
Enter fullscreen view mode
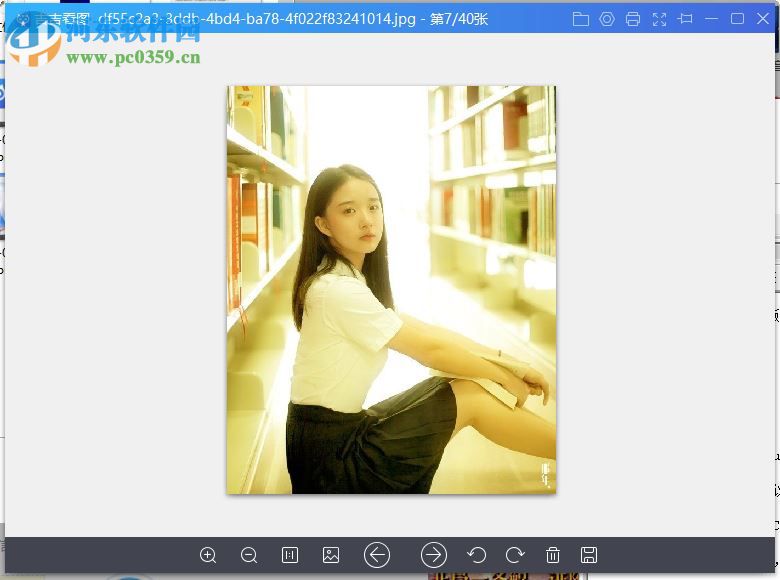(659, 19)
